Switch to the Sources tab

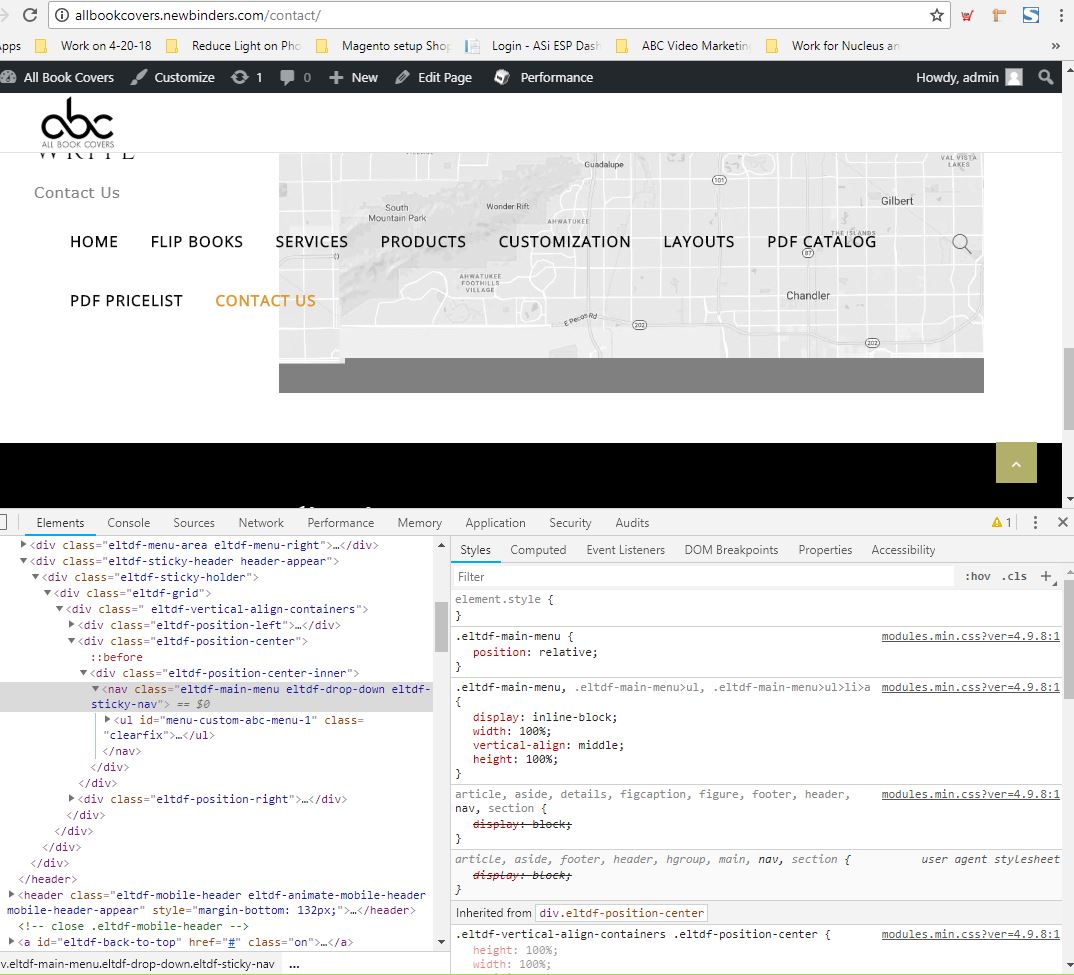pos(194,523)
